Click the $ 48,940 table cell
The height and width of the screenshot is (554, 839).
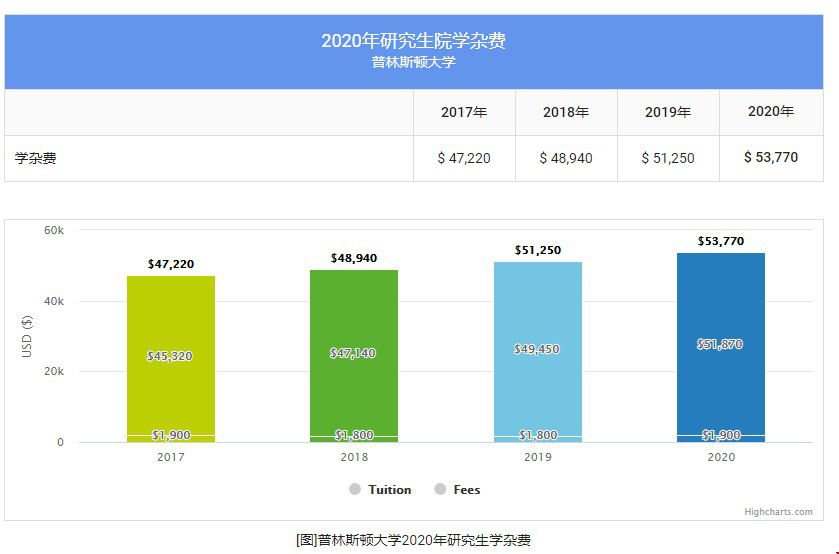pos(566,158)
